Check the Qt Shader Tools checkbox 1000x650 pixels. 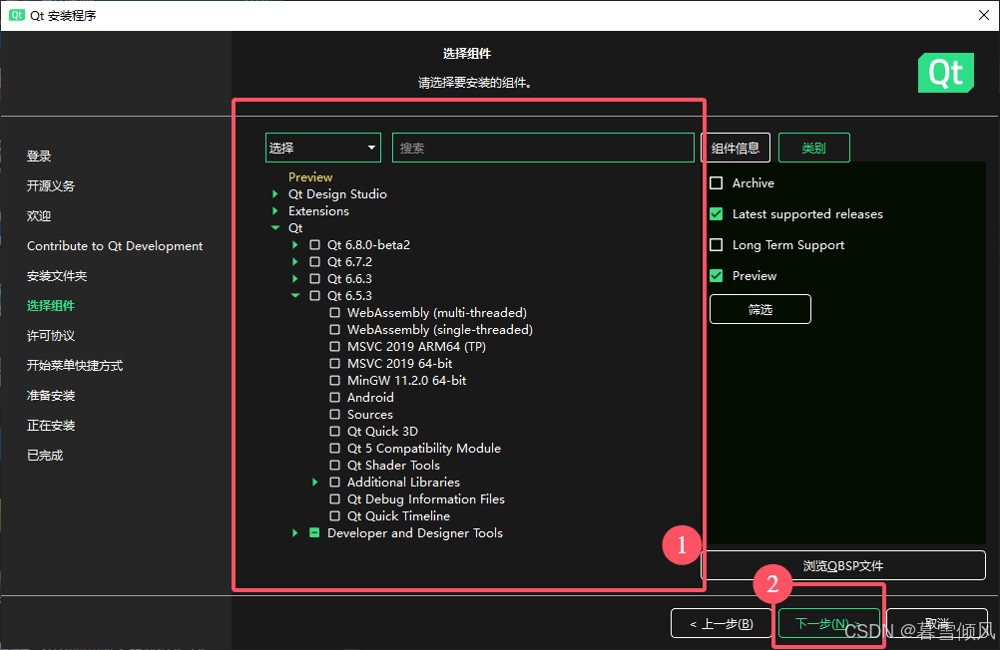pyautogui.click(x=334, y=465)
